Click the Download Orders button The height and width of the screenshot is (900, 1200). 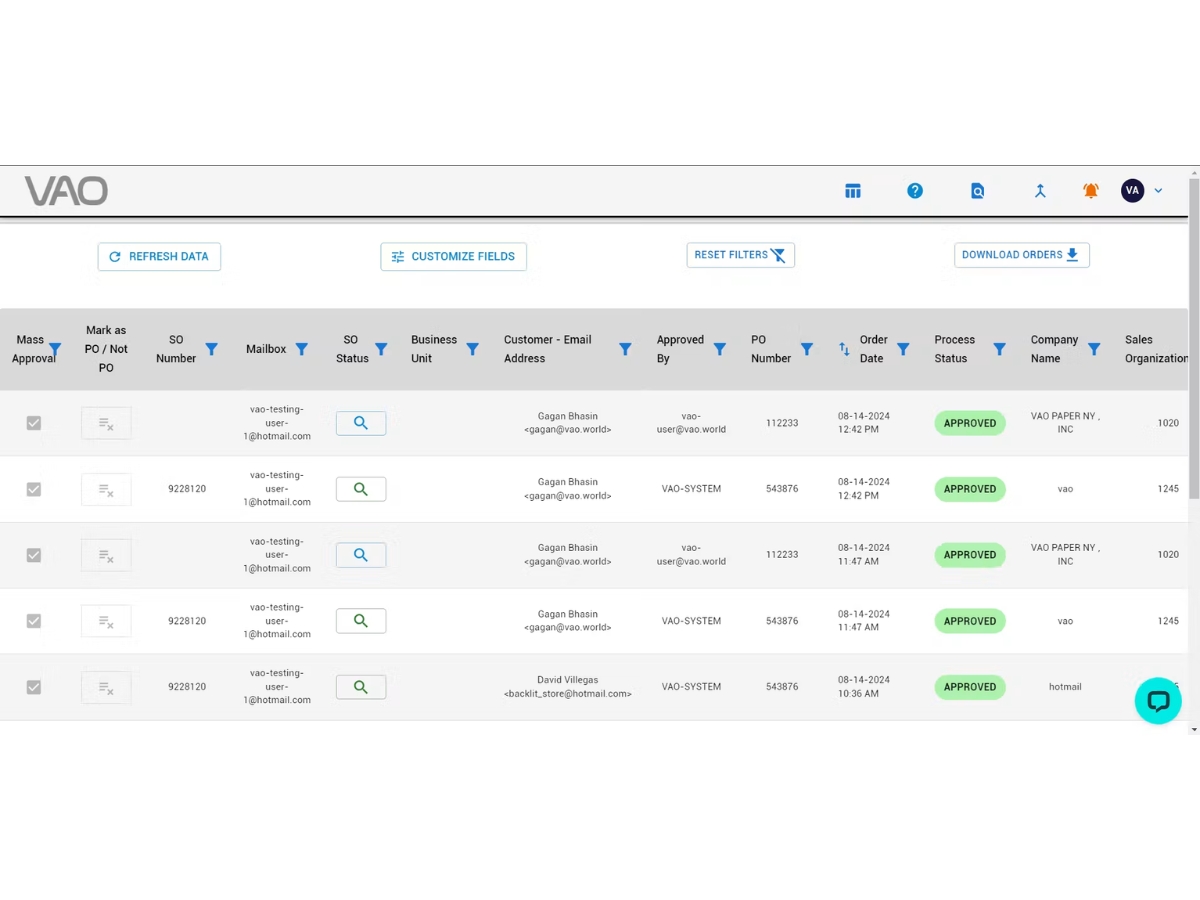[x=1021, y=255]
